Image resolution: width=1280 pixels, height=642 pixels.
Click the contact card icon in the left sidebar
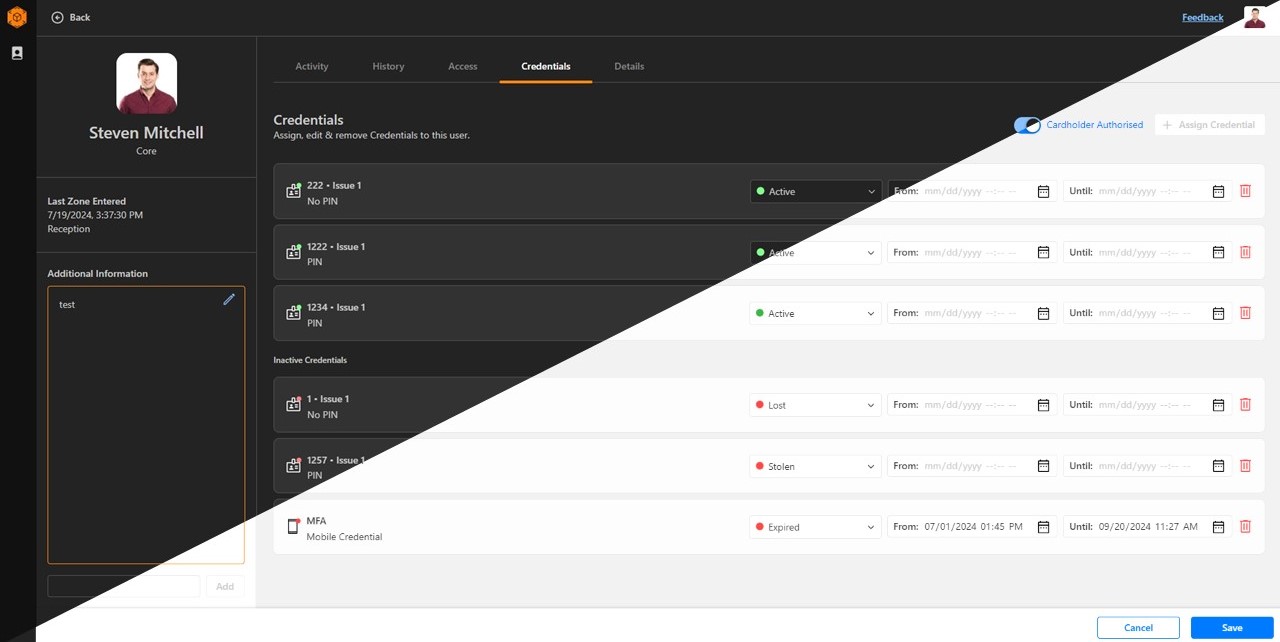tap(16, 52)
